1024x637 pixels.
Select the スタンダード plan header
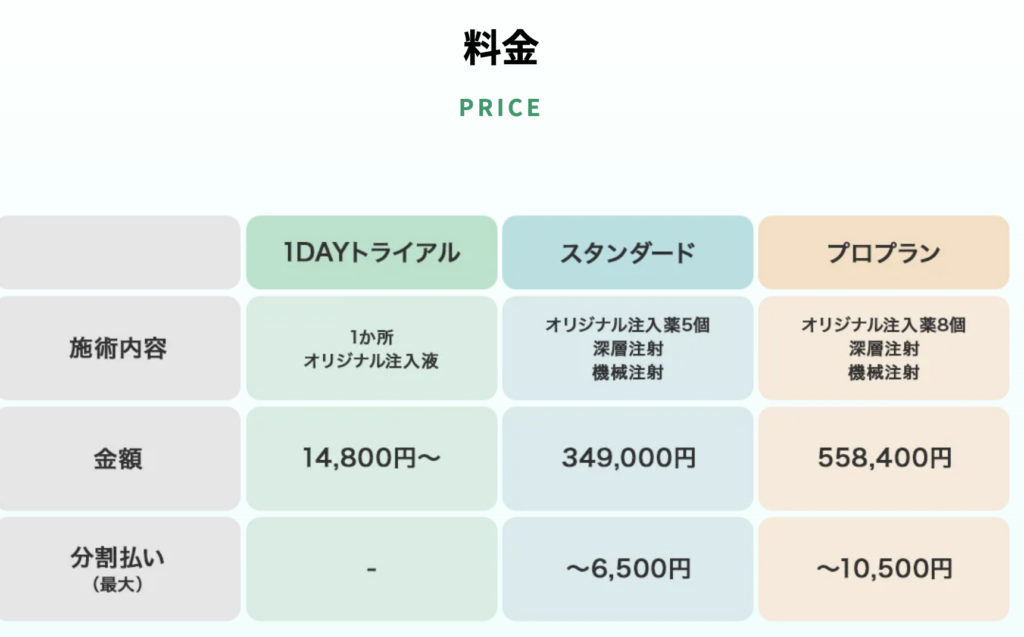pos(627,253)
